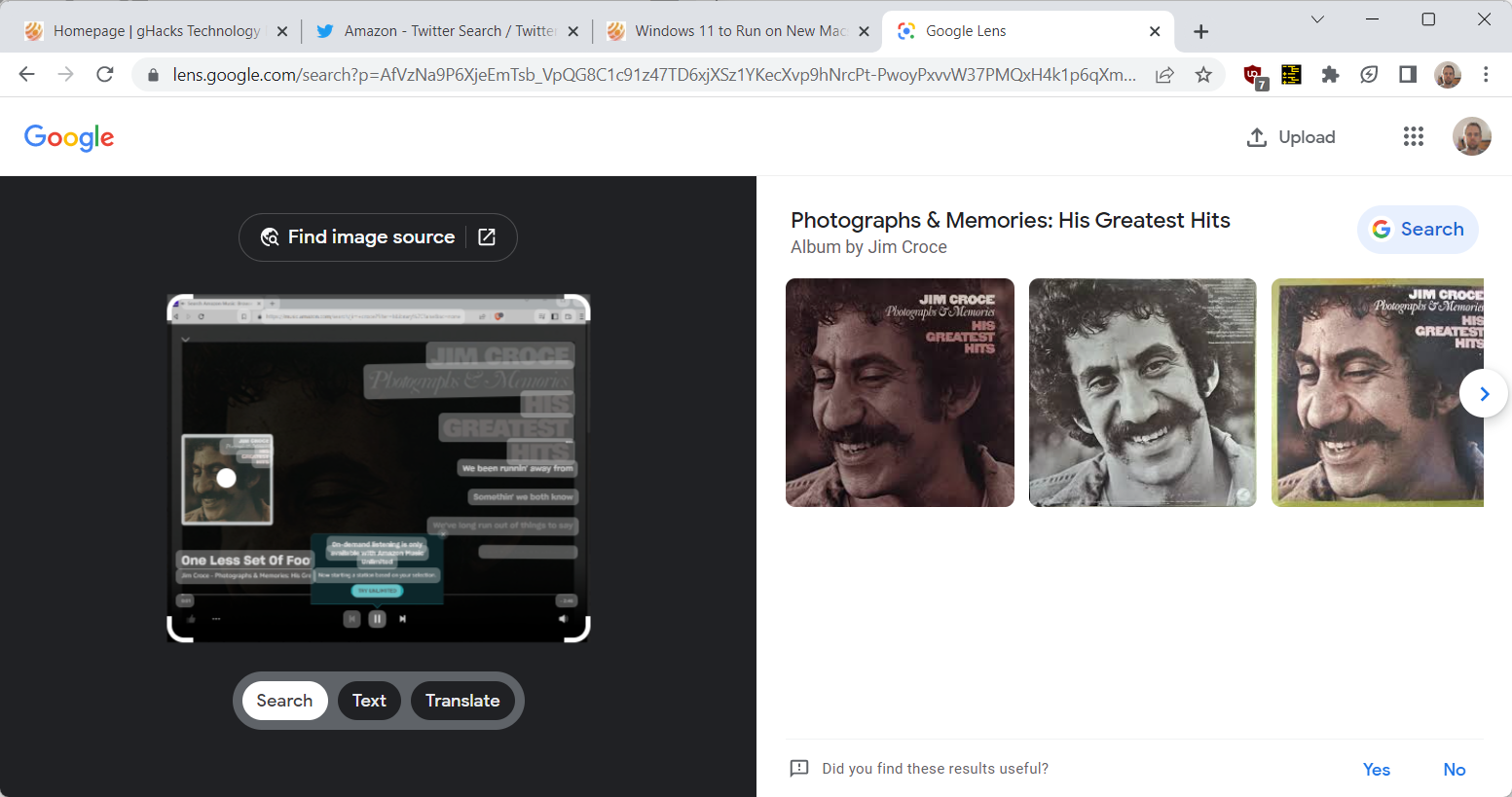Answer Yes to results useful
This screenshot has height=797, width=1512.
1377,770
